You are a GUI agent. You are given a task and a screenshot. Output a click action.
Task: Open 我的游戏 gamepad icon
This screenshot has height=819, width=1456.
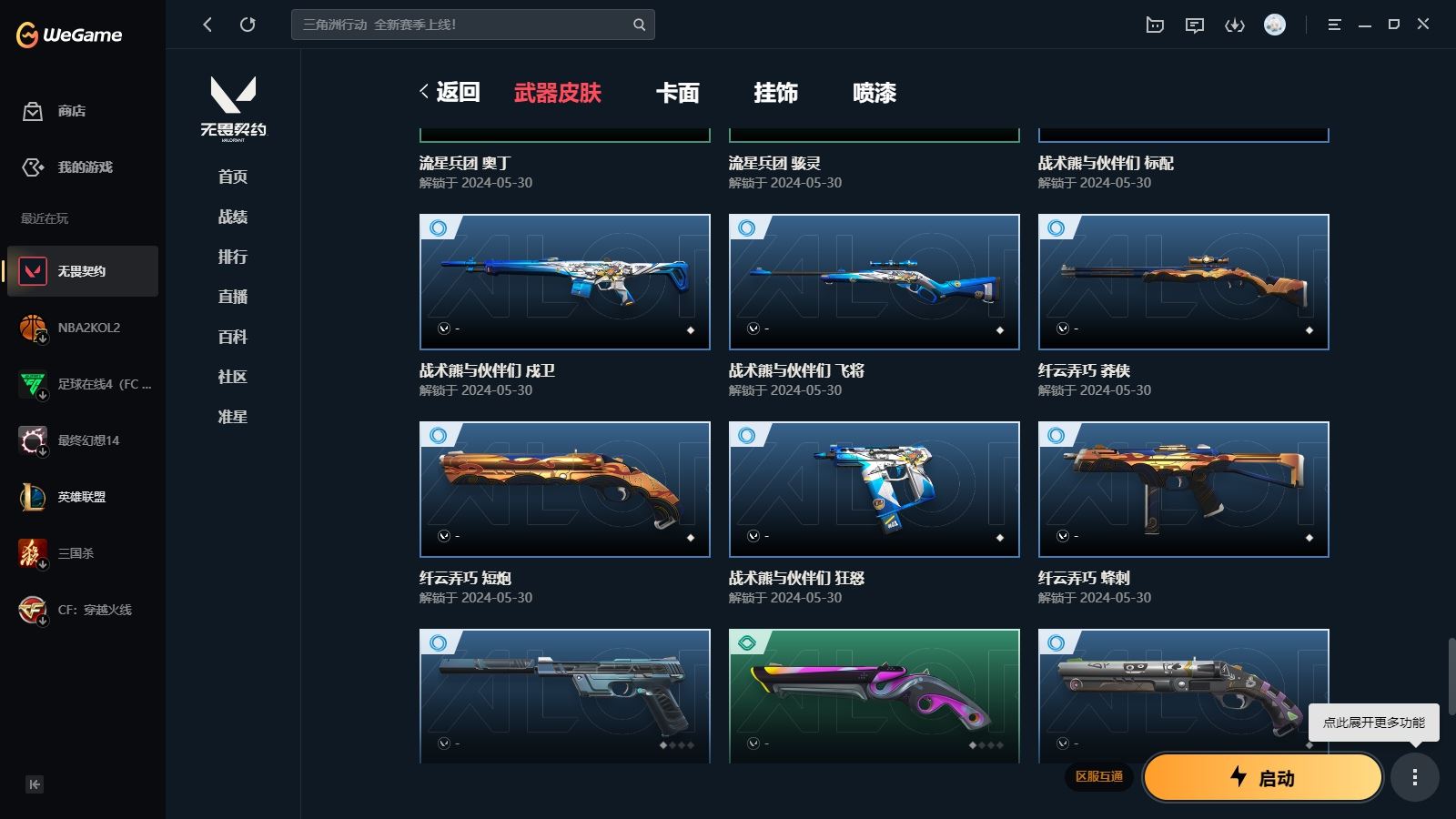point(33,167)
